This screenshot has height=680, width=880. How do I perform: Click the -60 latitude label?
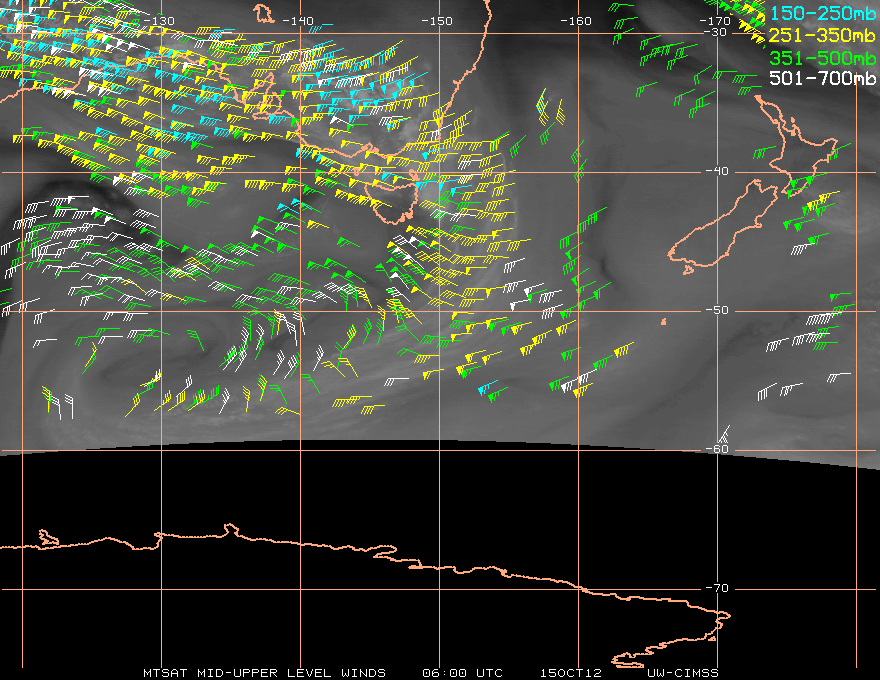click(717, 449)
